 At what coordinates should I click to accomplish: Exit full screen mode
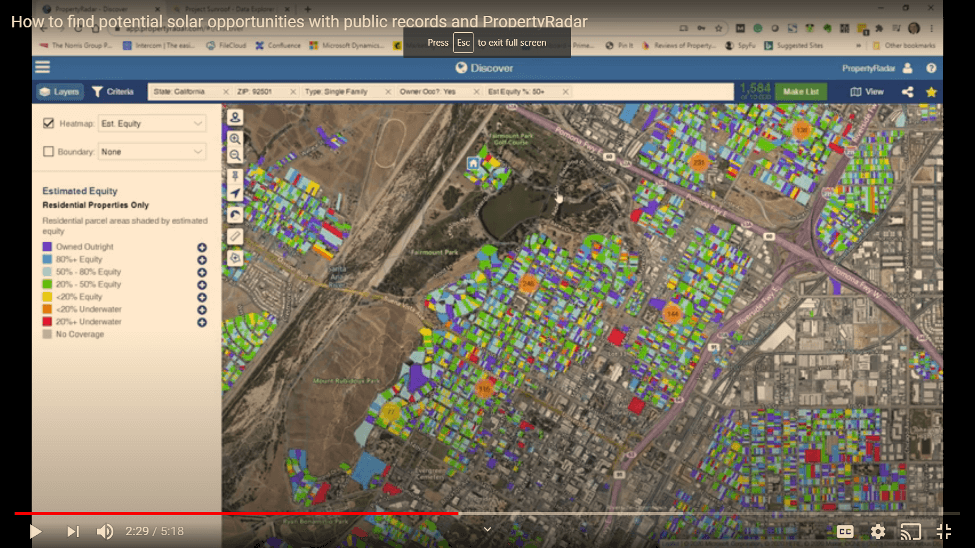(944, 531)
